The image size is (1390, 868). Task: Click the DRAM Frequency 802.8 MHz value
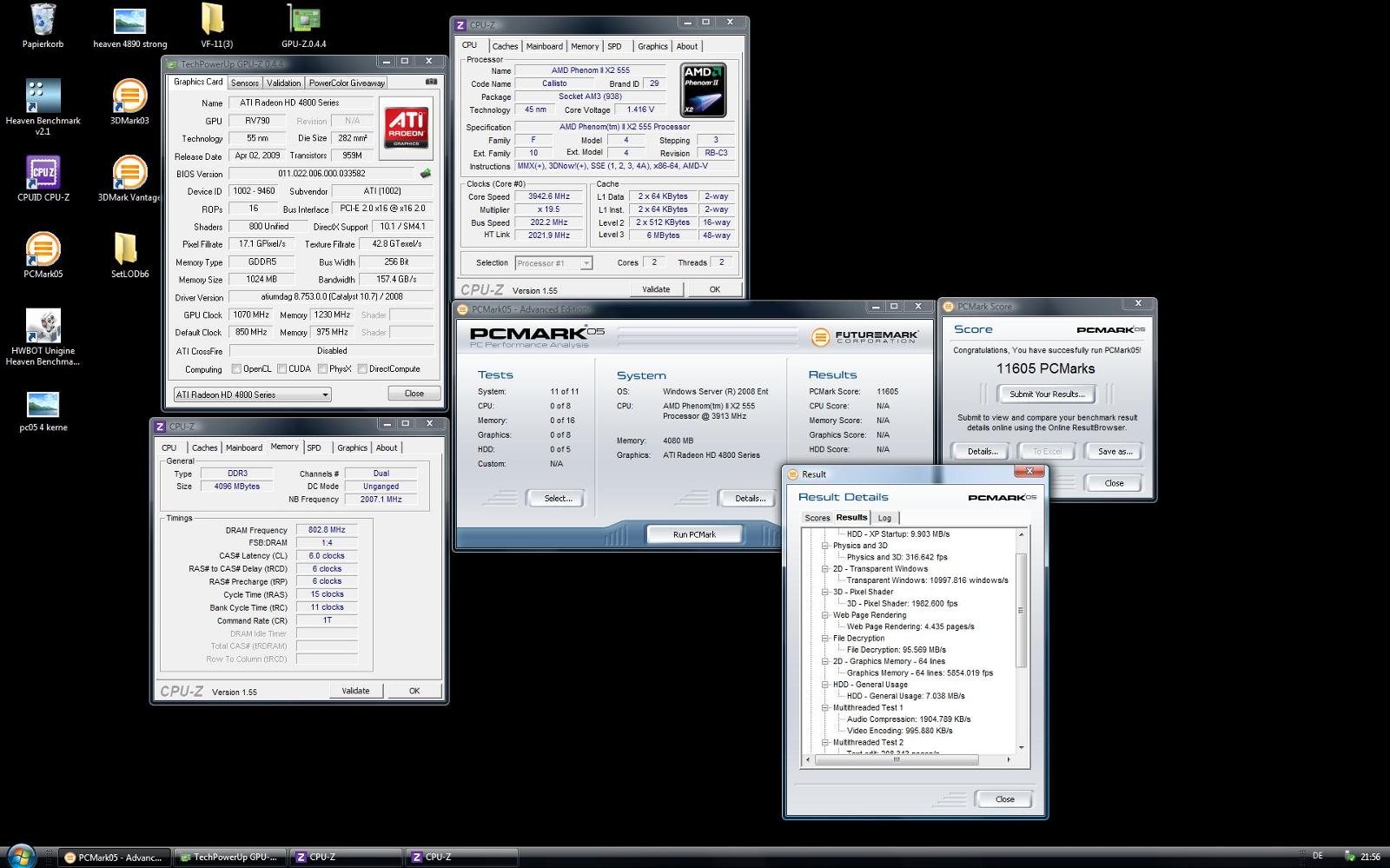(327, 529)
